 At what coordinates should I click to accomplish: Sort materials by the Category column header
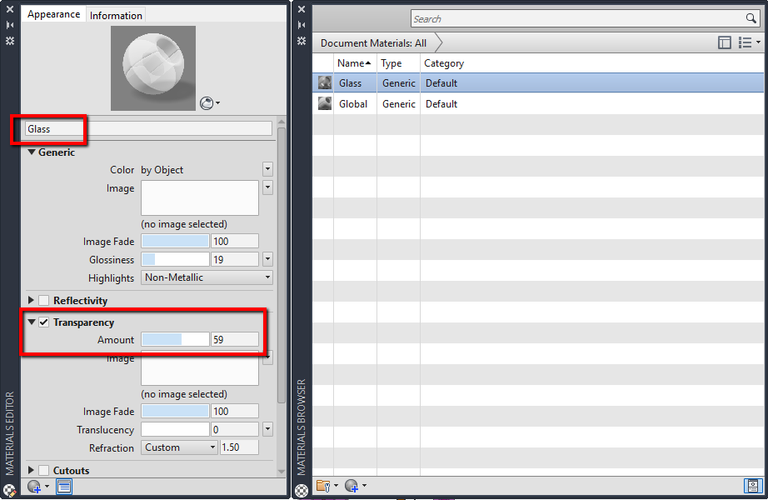[444, 63]
